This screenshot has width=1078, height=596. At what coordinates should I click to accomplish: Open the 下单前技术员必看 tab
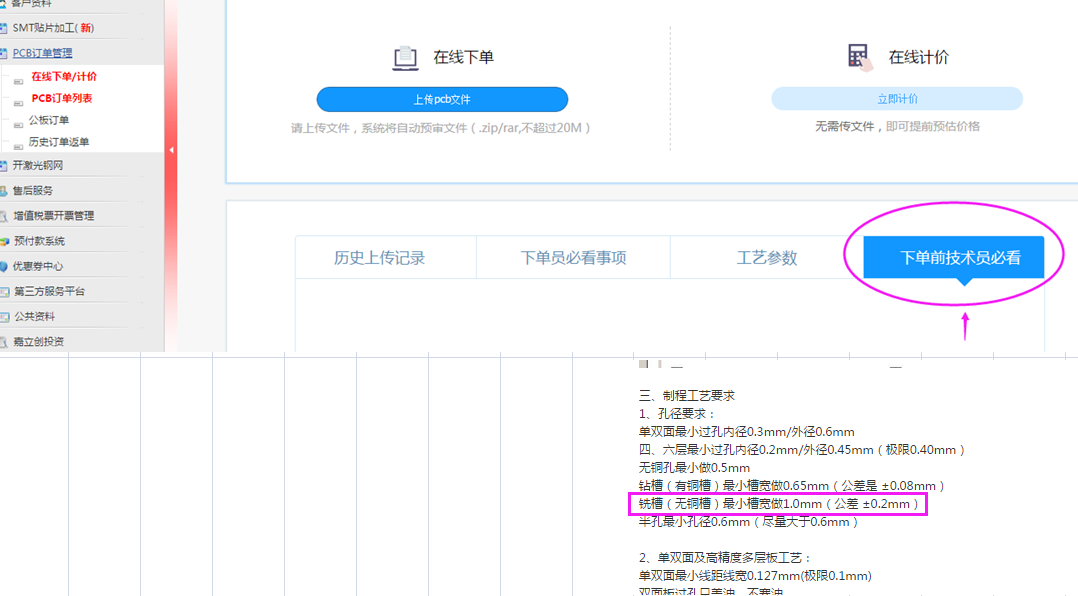[959, 258]
